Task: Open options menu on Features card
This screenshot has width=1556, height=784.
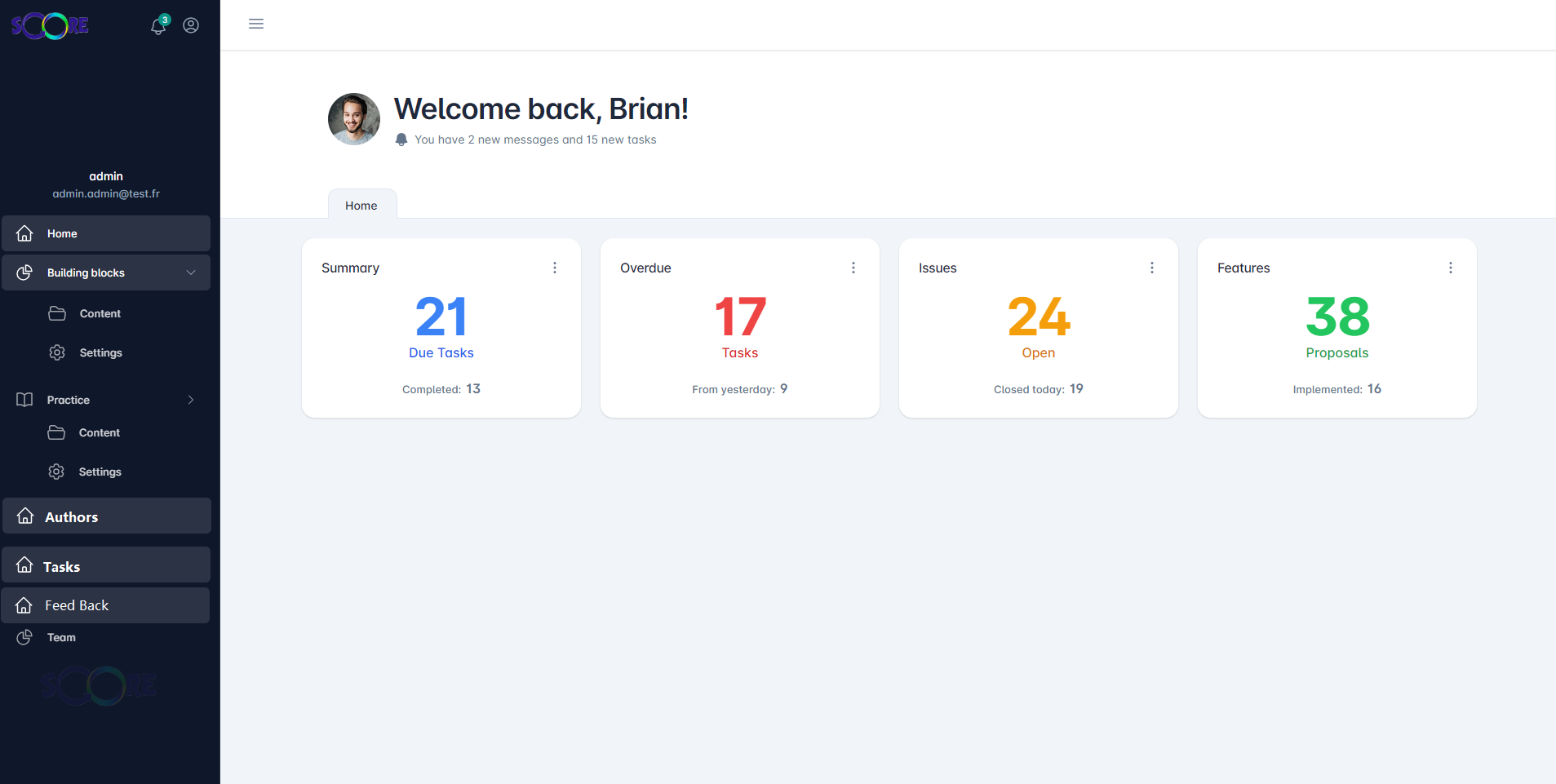Action: coord(1451,268)
